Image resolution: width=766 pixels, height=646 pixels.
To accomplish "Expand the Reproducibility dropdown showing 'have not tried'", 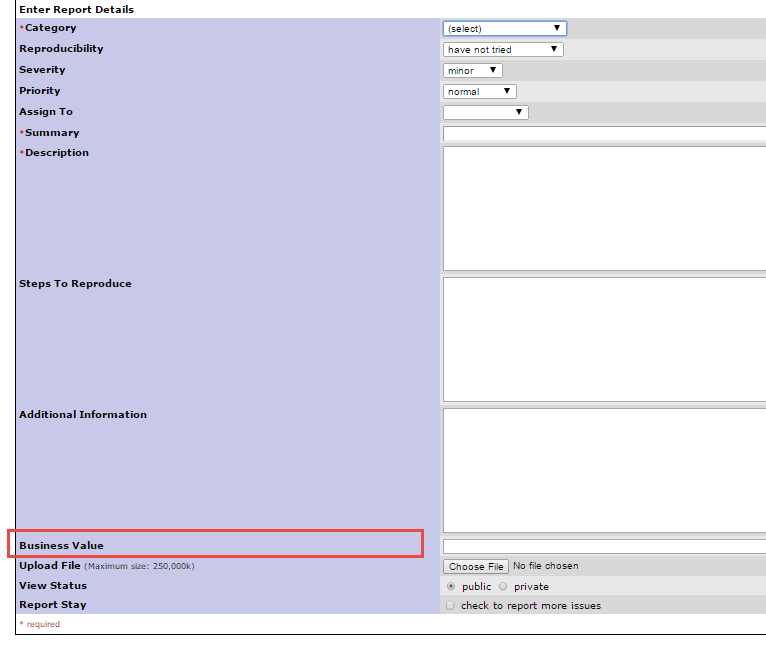I will pos(503,50).
